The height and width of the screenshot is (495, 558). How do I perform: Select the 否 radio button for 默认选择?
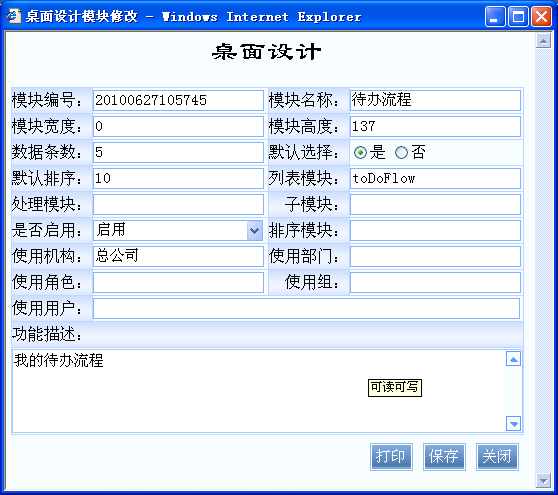[401, 153]
